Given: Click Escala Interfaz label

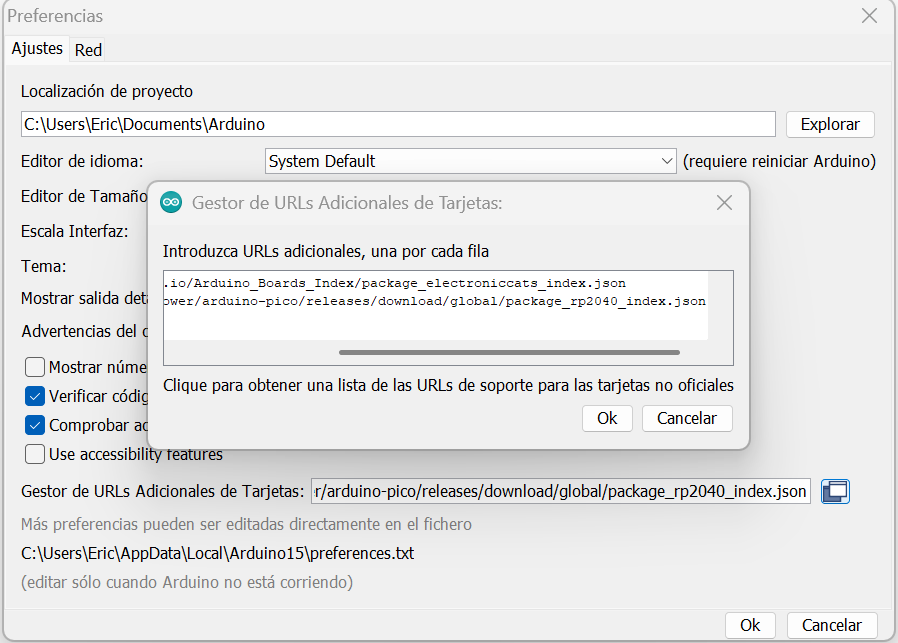Looking at the screenshot, I should pyautogui.click(x=74, y=231).
